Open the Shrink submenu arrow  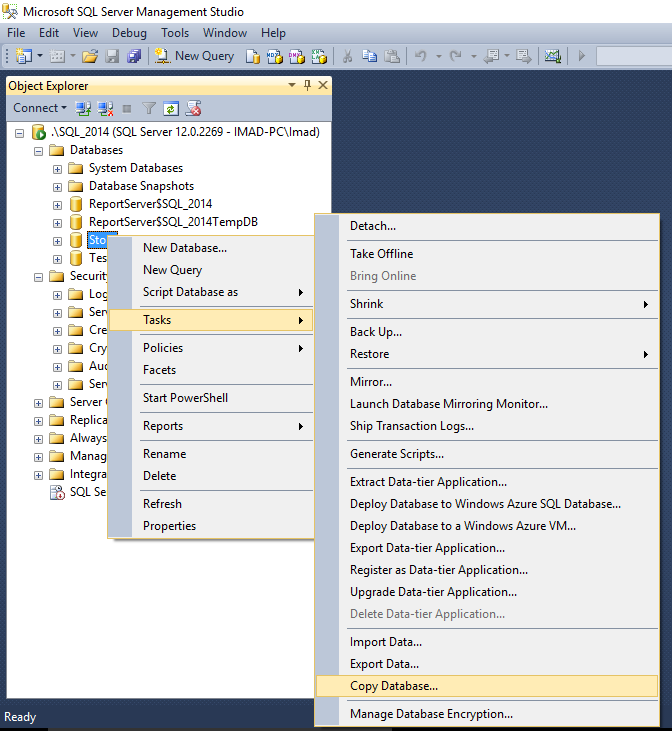(x=646, y=304)
